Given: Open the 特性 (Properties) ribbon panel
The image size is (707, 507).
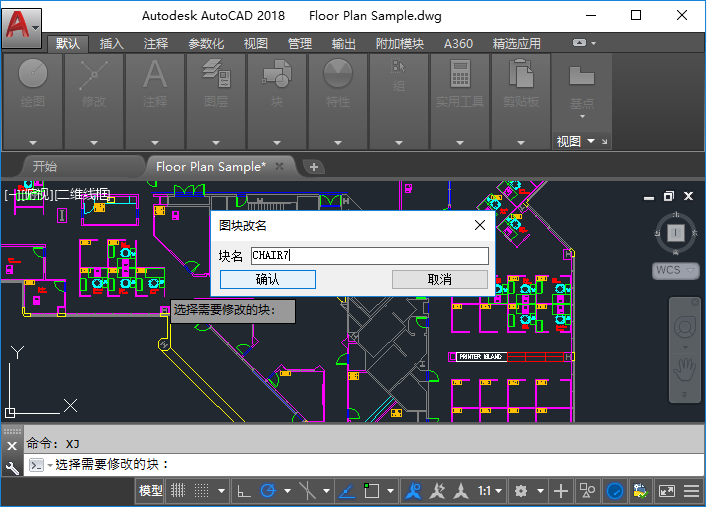Looking at the screenshot, I should click(338, 101).
